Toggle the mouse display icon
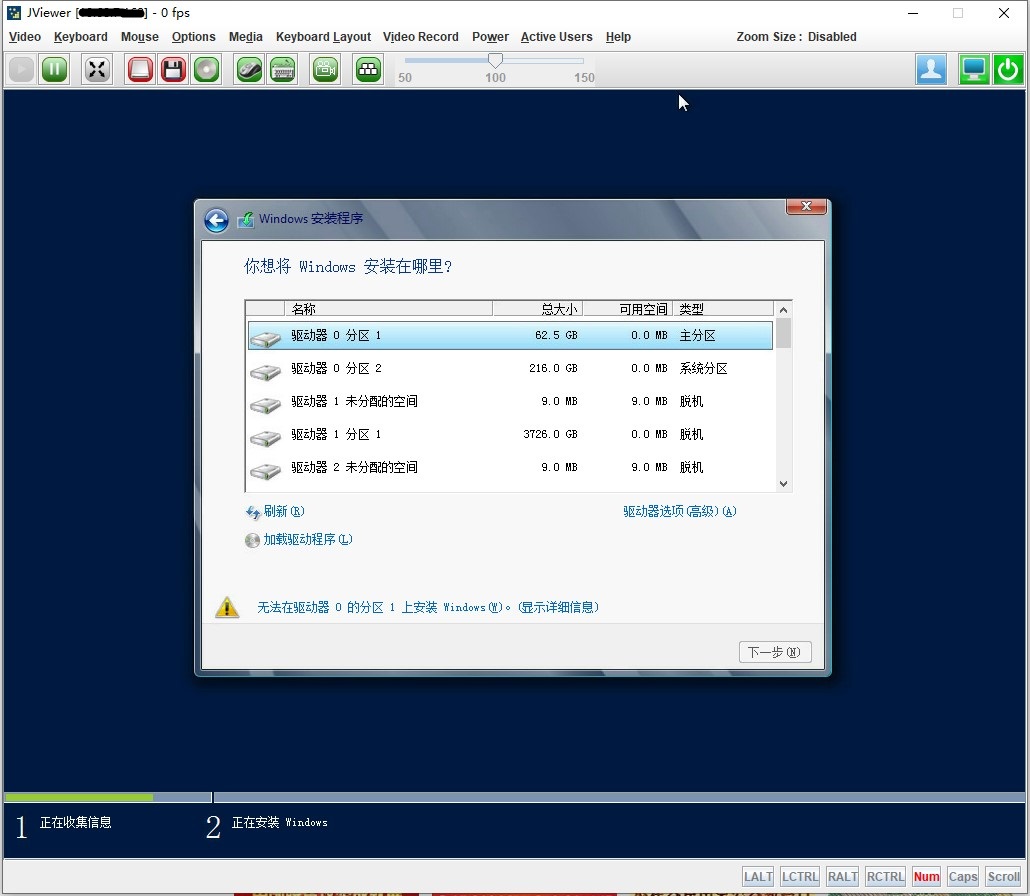 click(250, 69)
